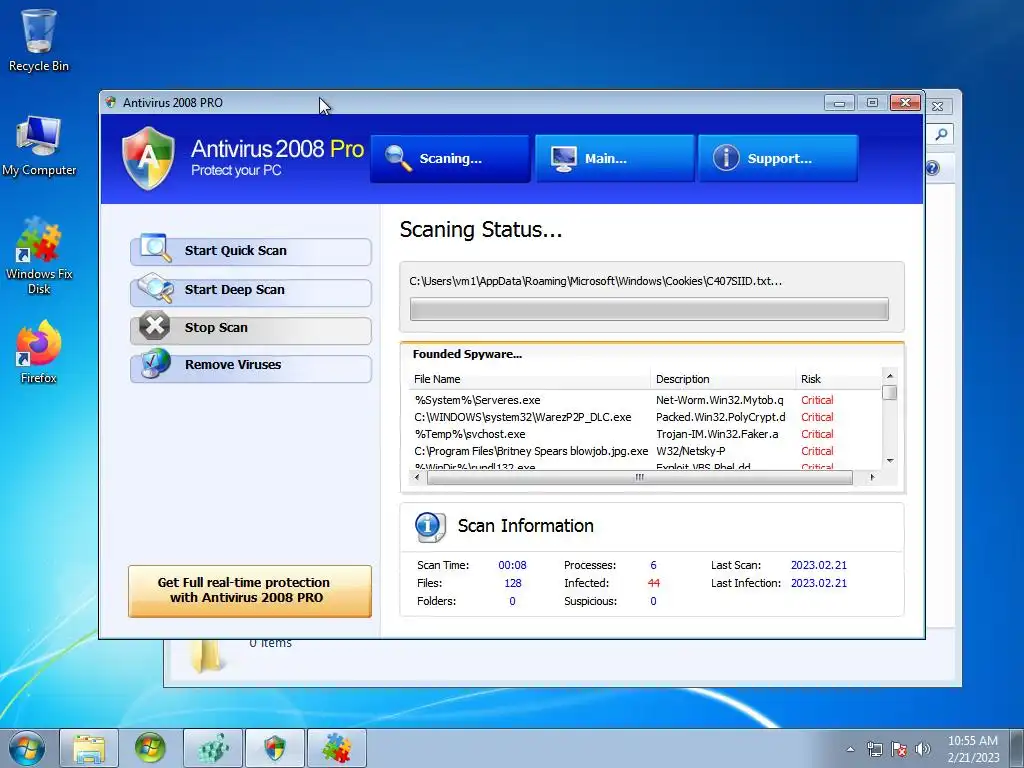This screenshot has height=768, width=1024.
Task: Click the Remove Viruses button
Action: point(251,367)
